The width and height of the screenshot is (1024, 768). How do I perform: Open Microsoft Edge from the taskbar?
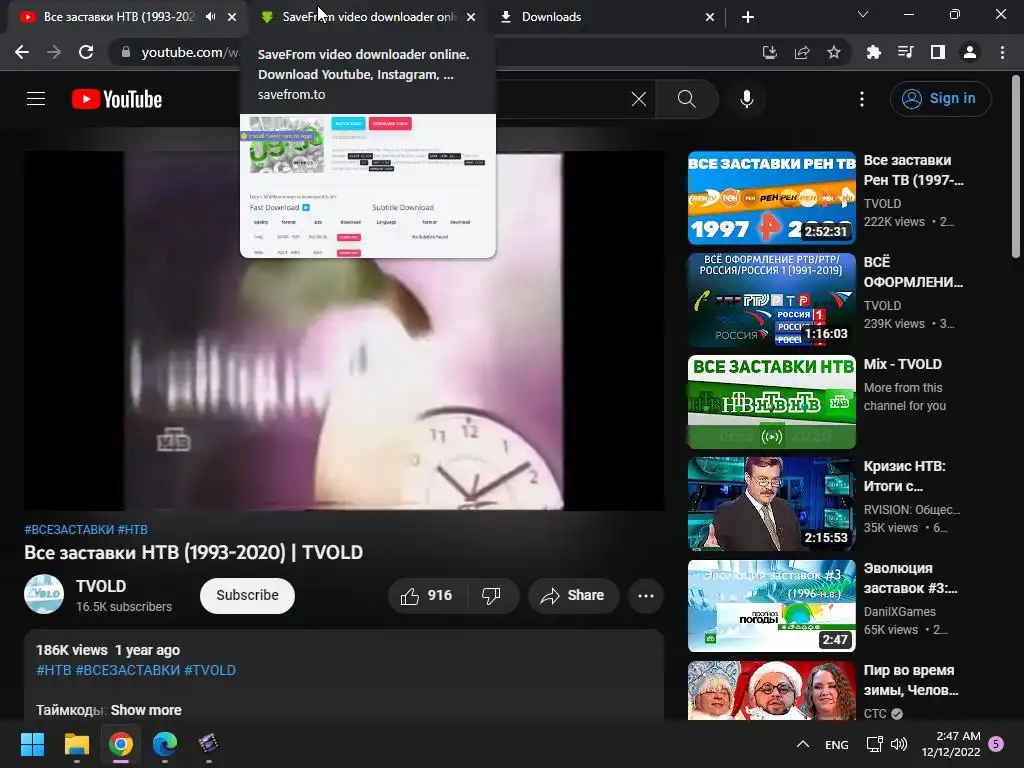point(165,744)
